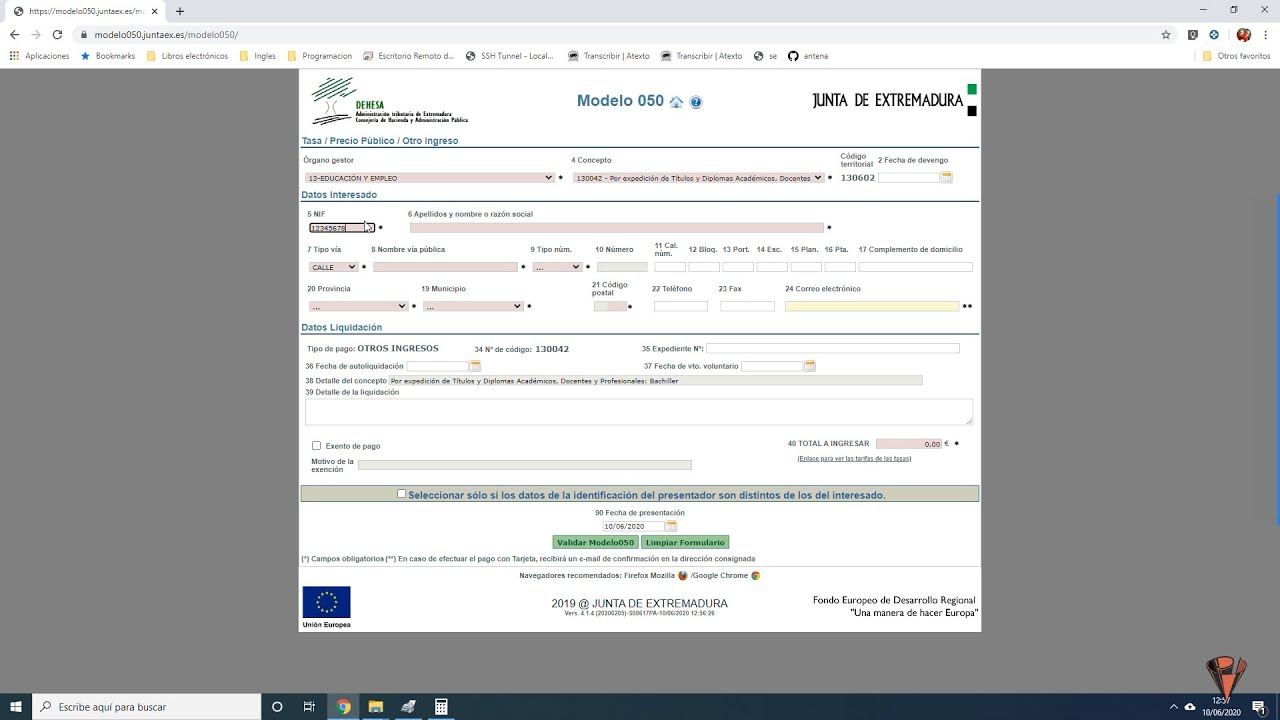
Task: Click the Bookmarks star bookmark
Action: [x=107, y=56]
